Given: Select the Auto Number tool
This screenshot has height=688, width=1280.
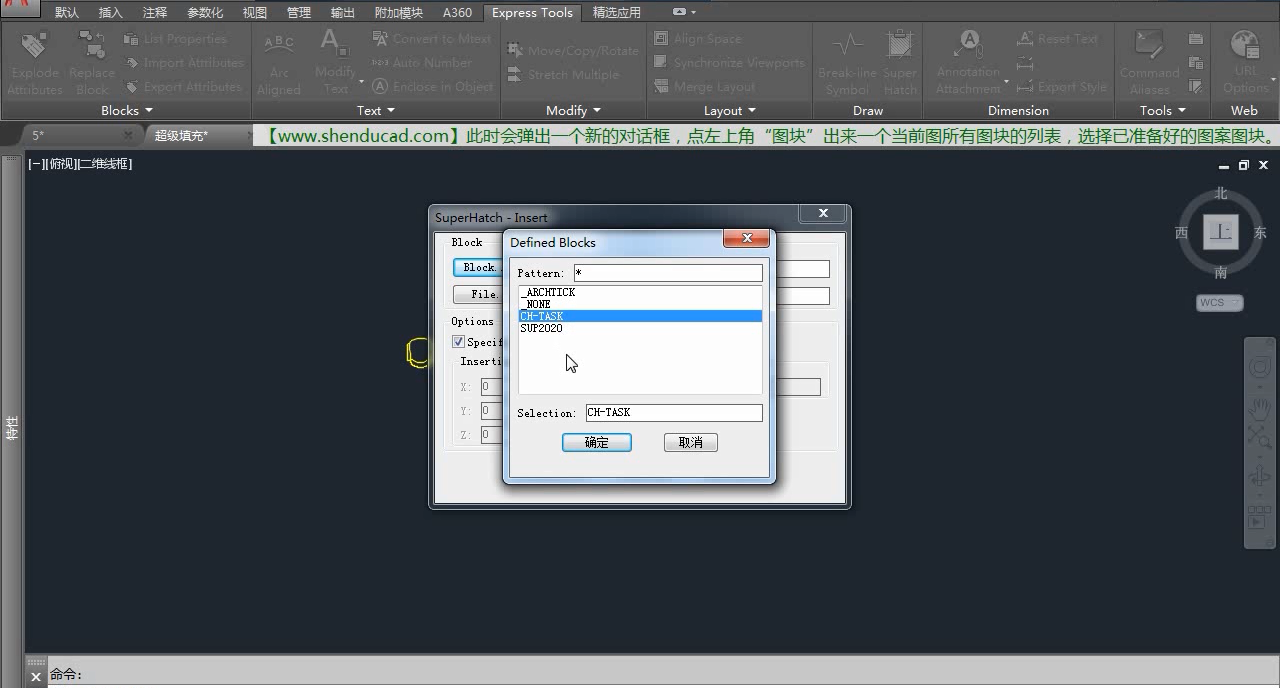Looking at the screenshot, I should 421,63.
